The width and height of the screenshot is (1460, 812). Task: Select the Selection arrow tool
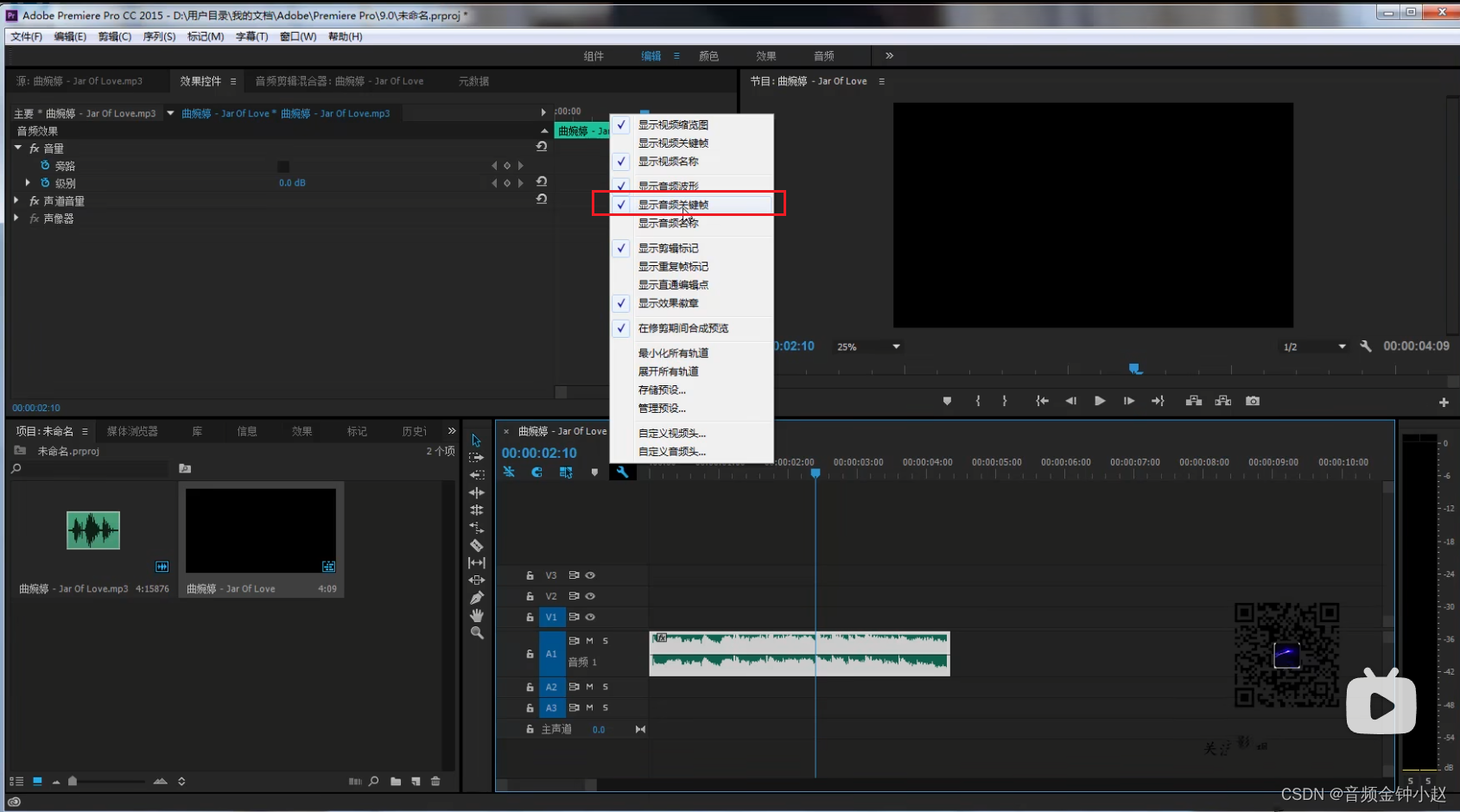pos(476,441)
